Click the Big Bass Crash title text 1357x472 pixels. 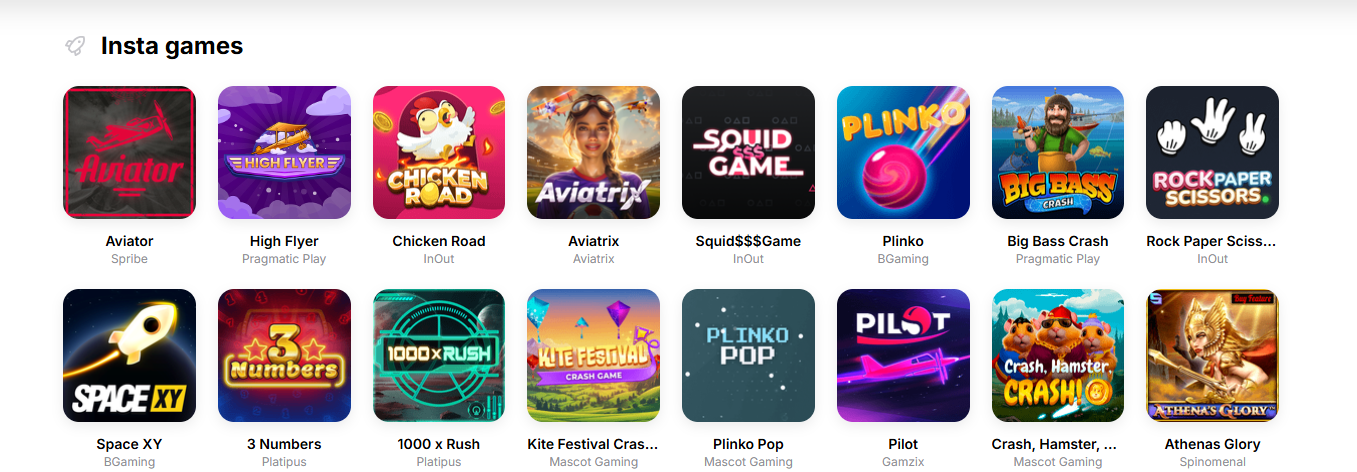1058,241
